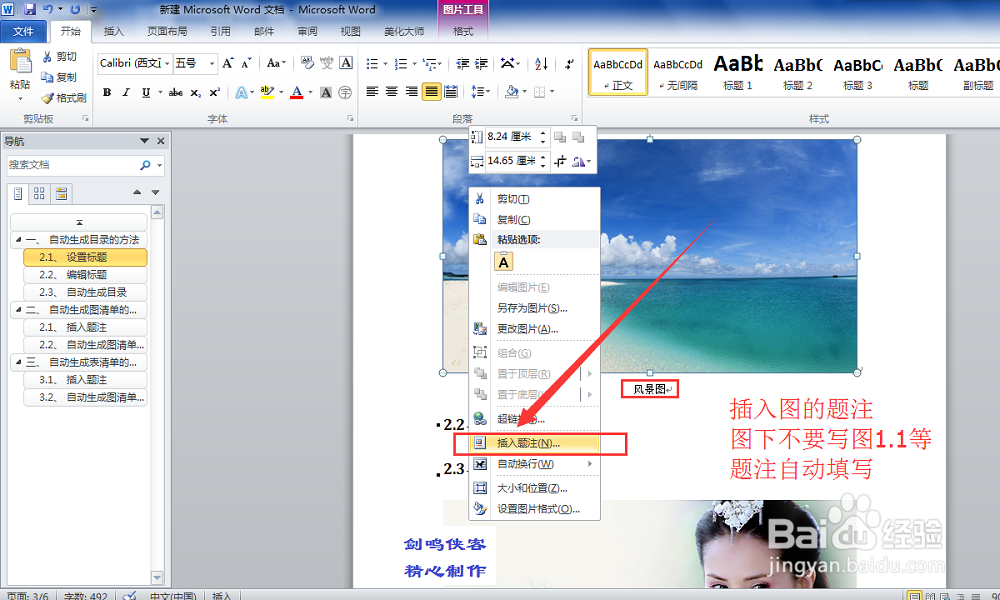
Task: Click the picture height 8.24 厘米 field
Action: [x=511, y=136]
